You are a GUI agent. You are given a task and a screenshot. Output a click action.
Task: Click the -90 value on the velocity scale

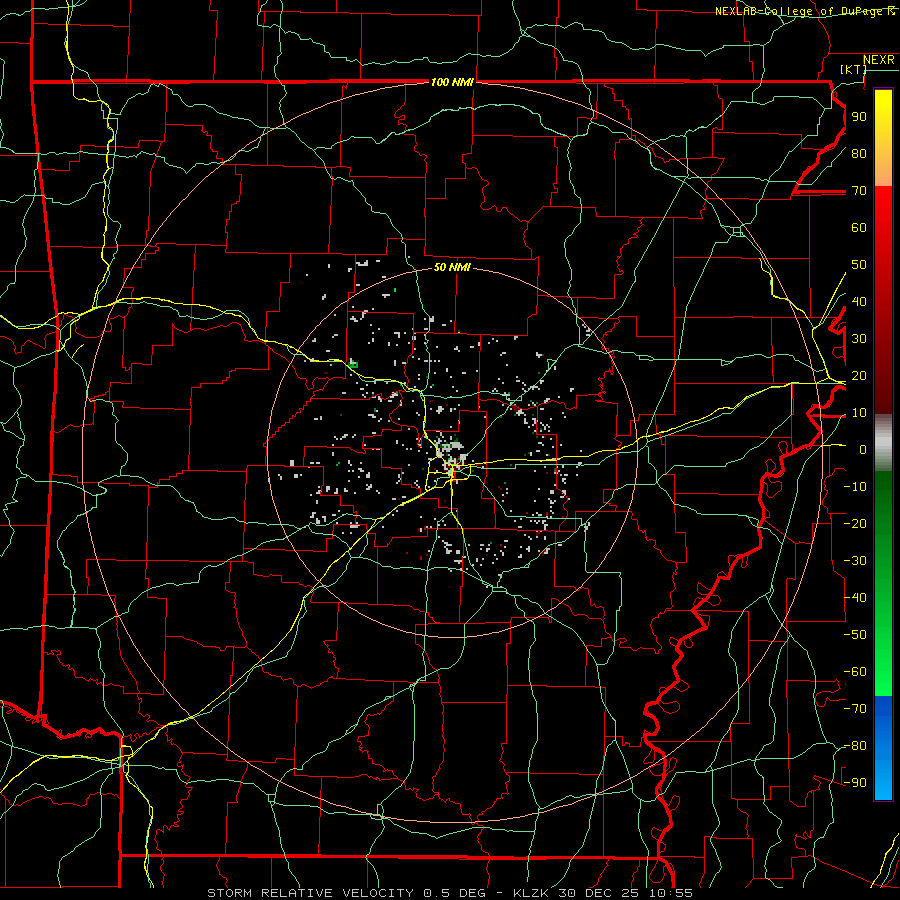coord(855,783)
